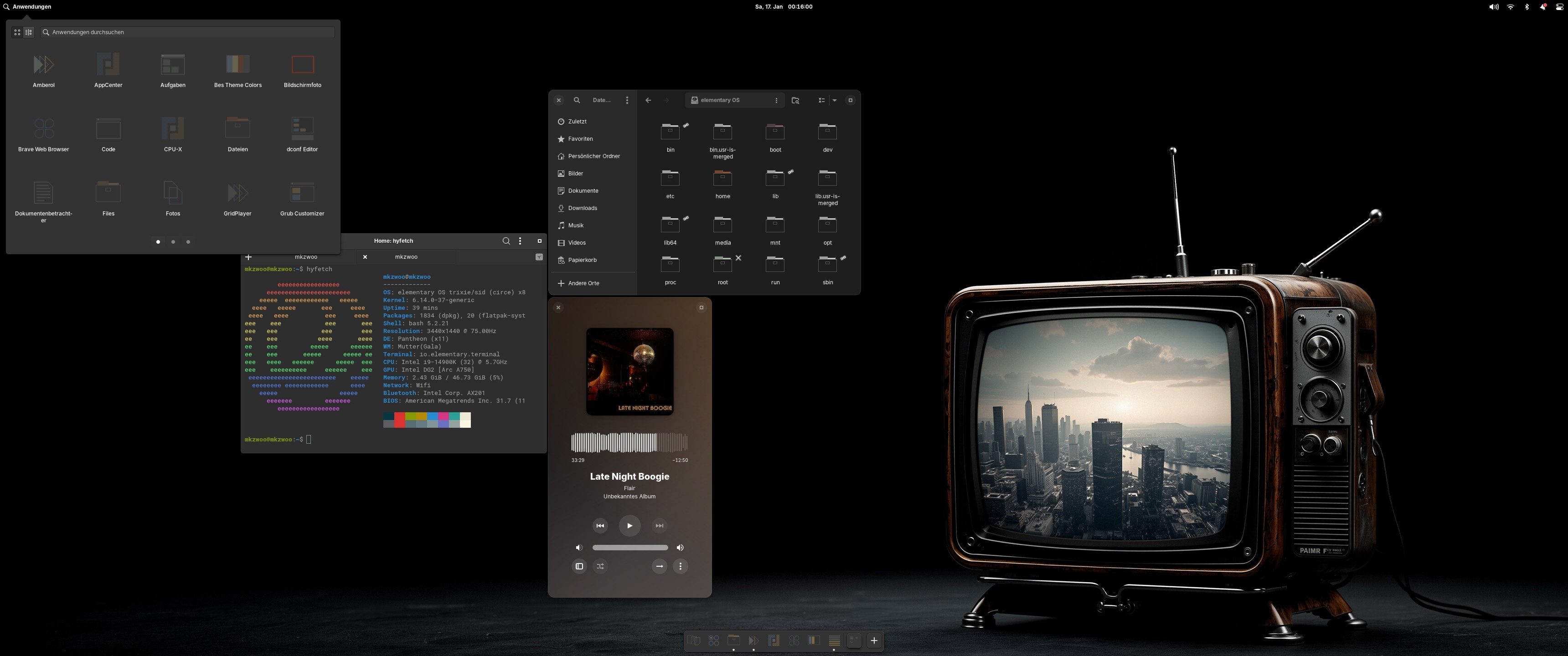This screenshot has width=1568, height=656.
Task: Open the elementary OS path bar menu
Action: (775, 100)
